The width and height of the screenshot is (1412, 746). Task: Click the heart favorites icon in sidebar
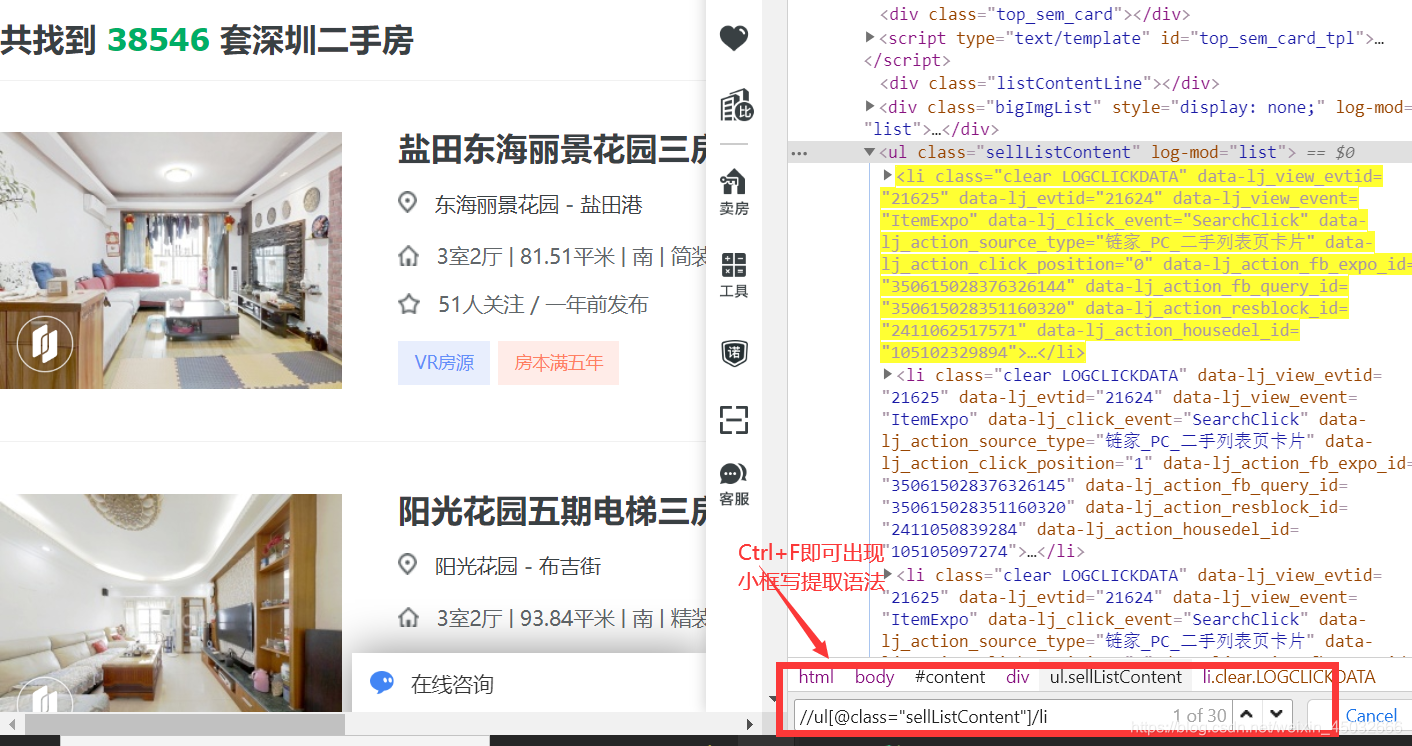pyautogui.click(x=734, y=39)
